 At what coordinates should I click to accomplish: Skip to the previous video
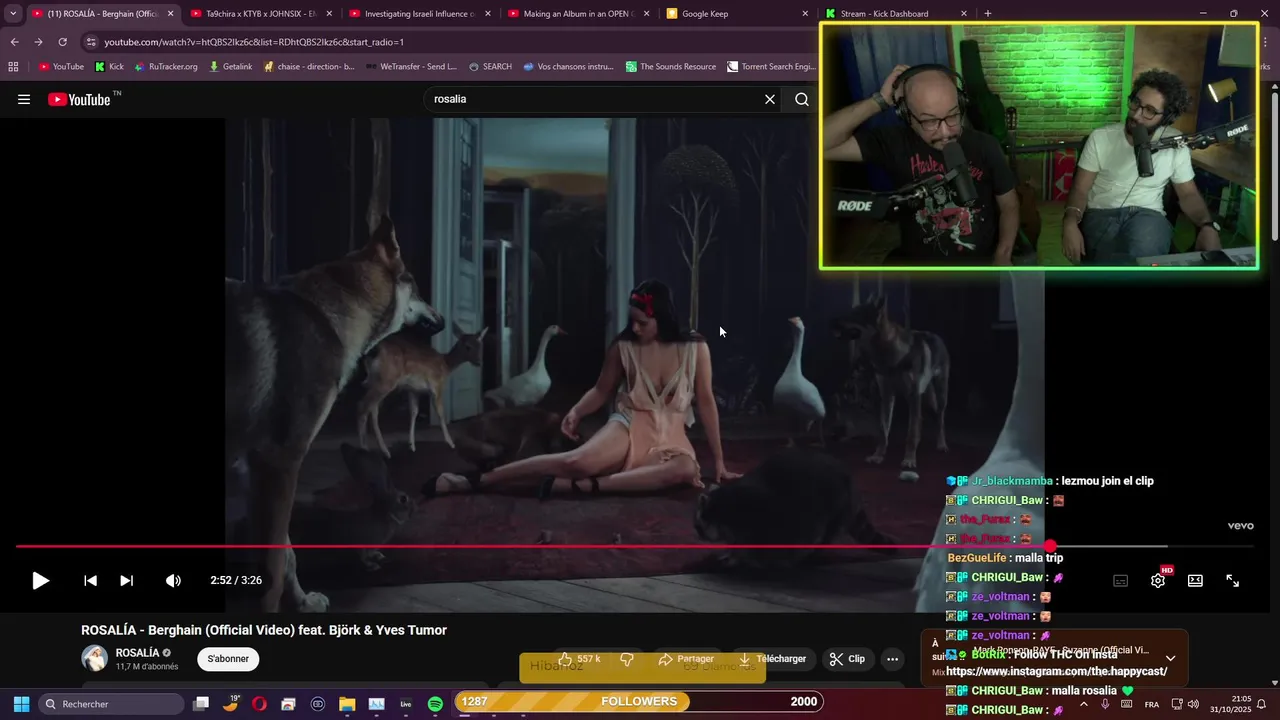(x=90, y=580)
